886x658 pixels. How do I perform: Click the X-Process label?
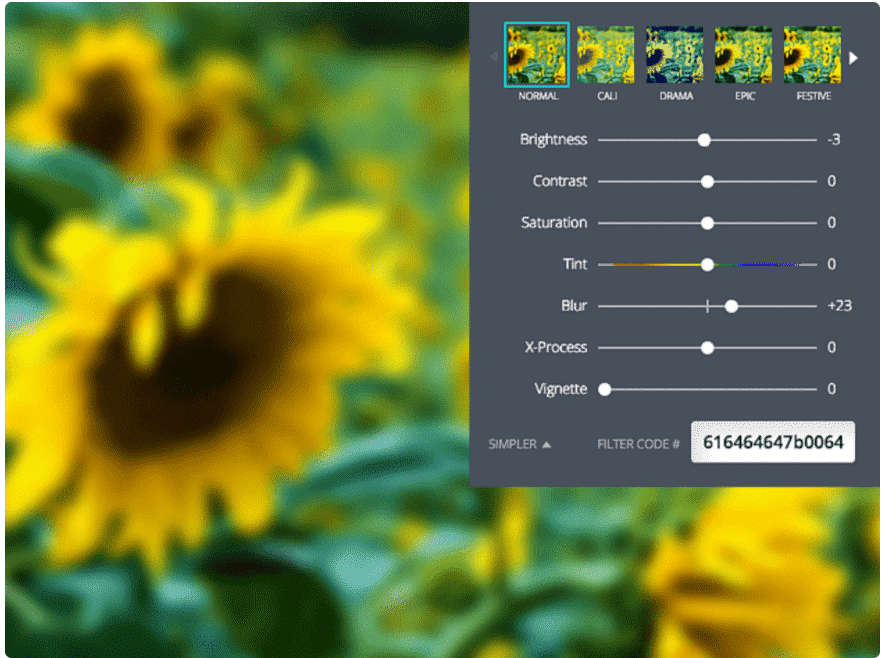555,347
